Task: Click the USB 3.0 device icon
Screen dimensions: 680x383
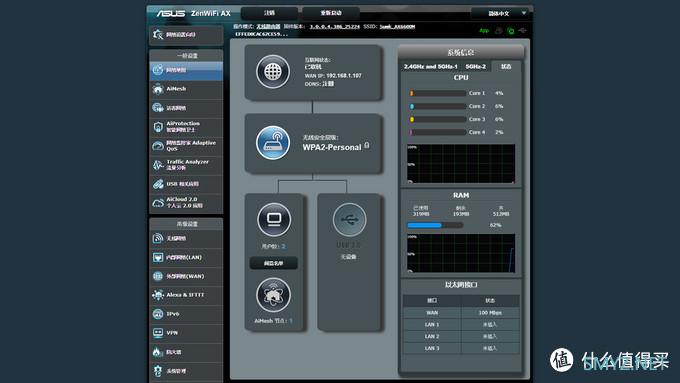Action: point(349,219)
